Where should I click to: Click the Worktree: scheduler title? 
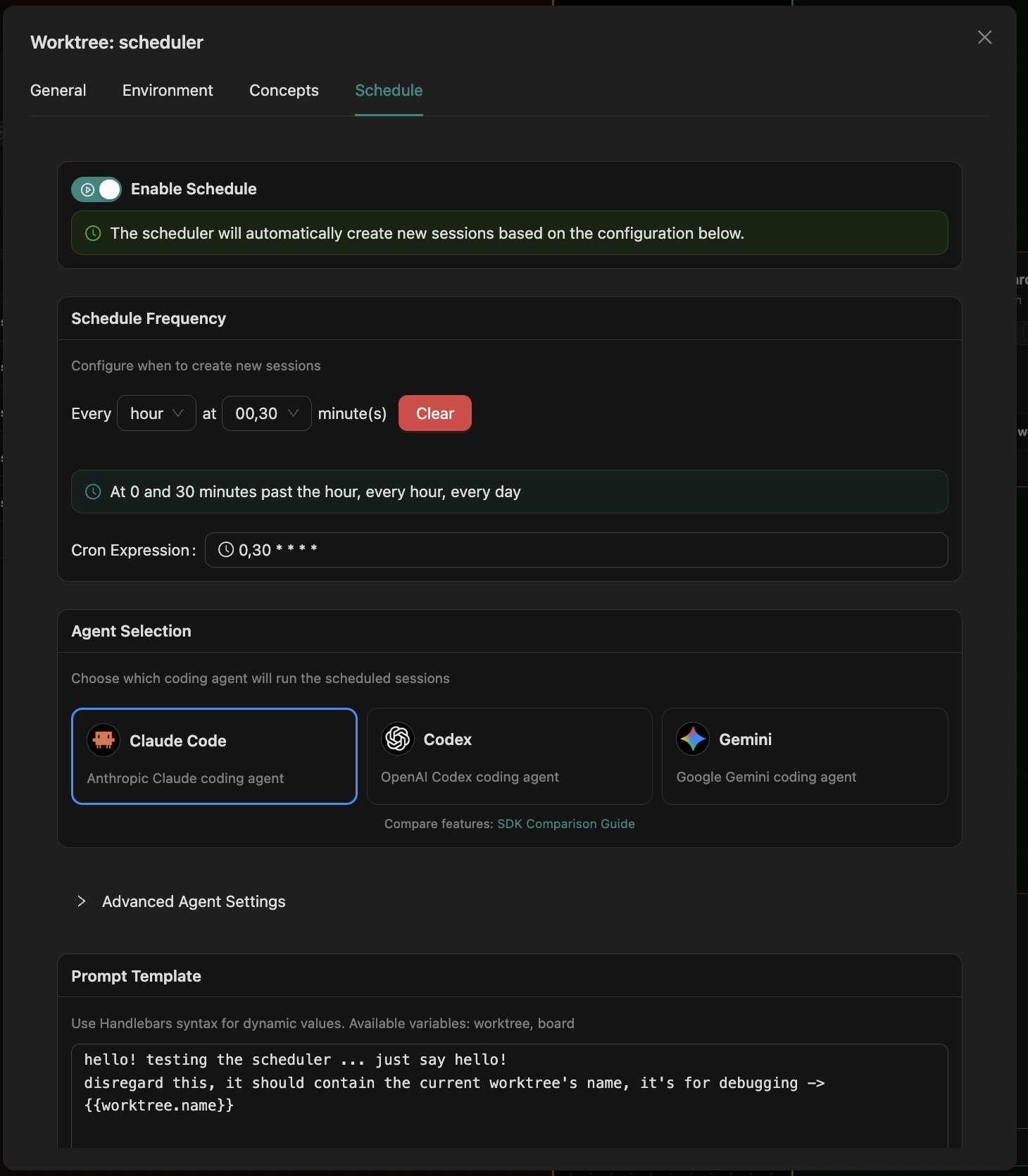pos(117,42)
